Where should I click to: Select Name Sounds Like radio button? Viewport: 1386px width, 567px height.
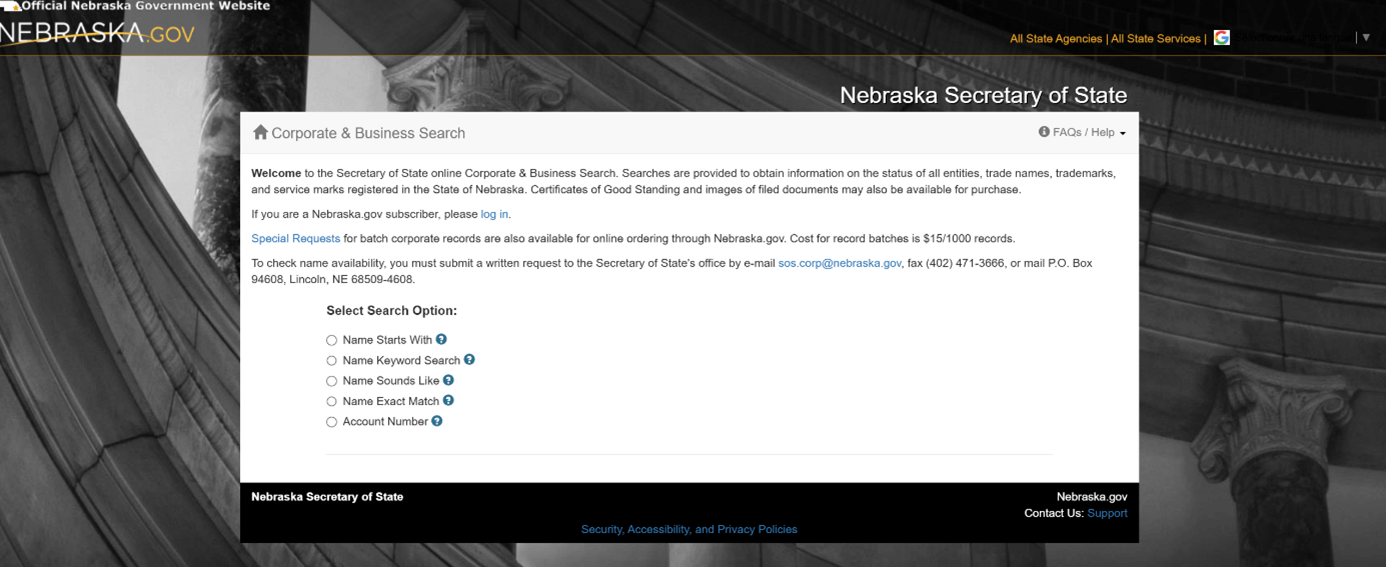coord(332,381)
